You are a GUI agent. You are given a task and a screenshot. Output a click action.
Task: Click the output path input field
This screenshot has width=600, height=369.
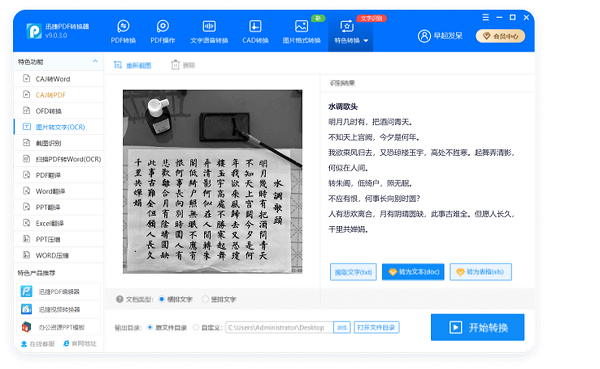[279, 327]
